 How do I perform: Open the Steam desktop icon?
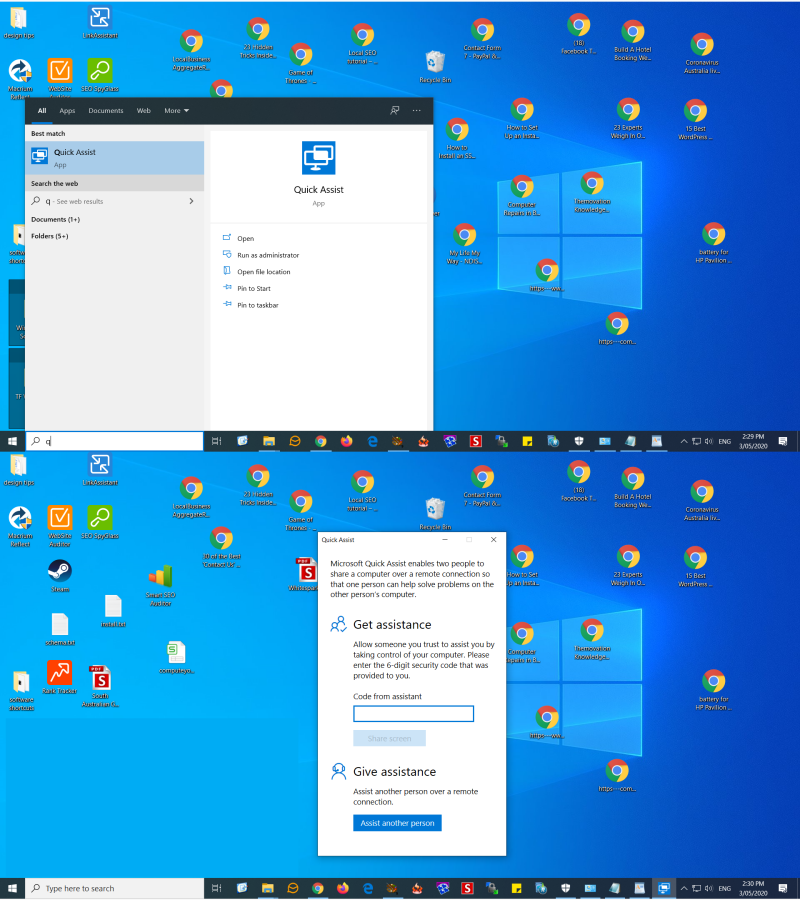[x=60, y=575]
